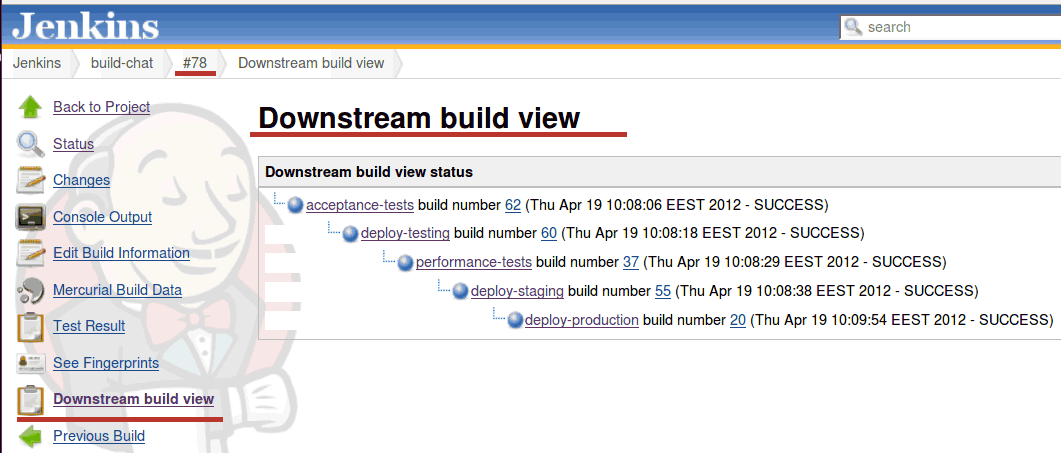Click the Changes notepad icon
1061x453 pixels.
(30, 180)
